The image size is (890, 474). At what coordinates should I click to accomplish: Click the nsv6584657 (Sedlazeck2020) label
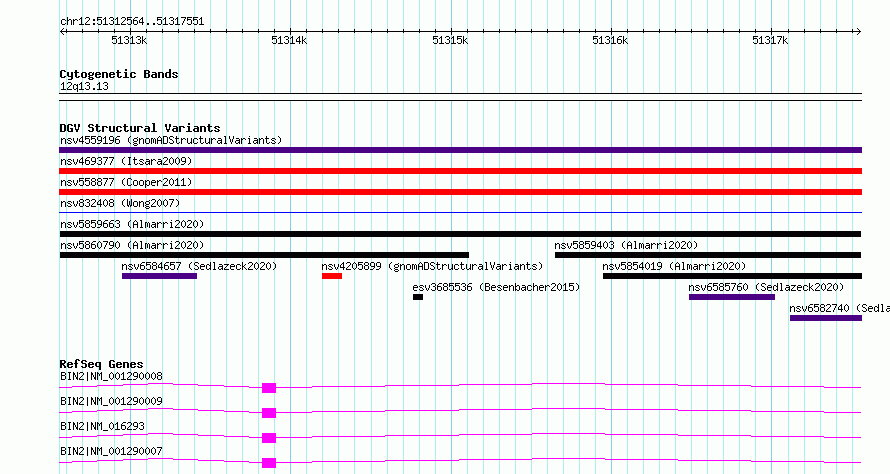click(199, 266)
